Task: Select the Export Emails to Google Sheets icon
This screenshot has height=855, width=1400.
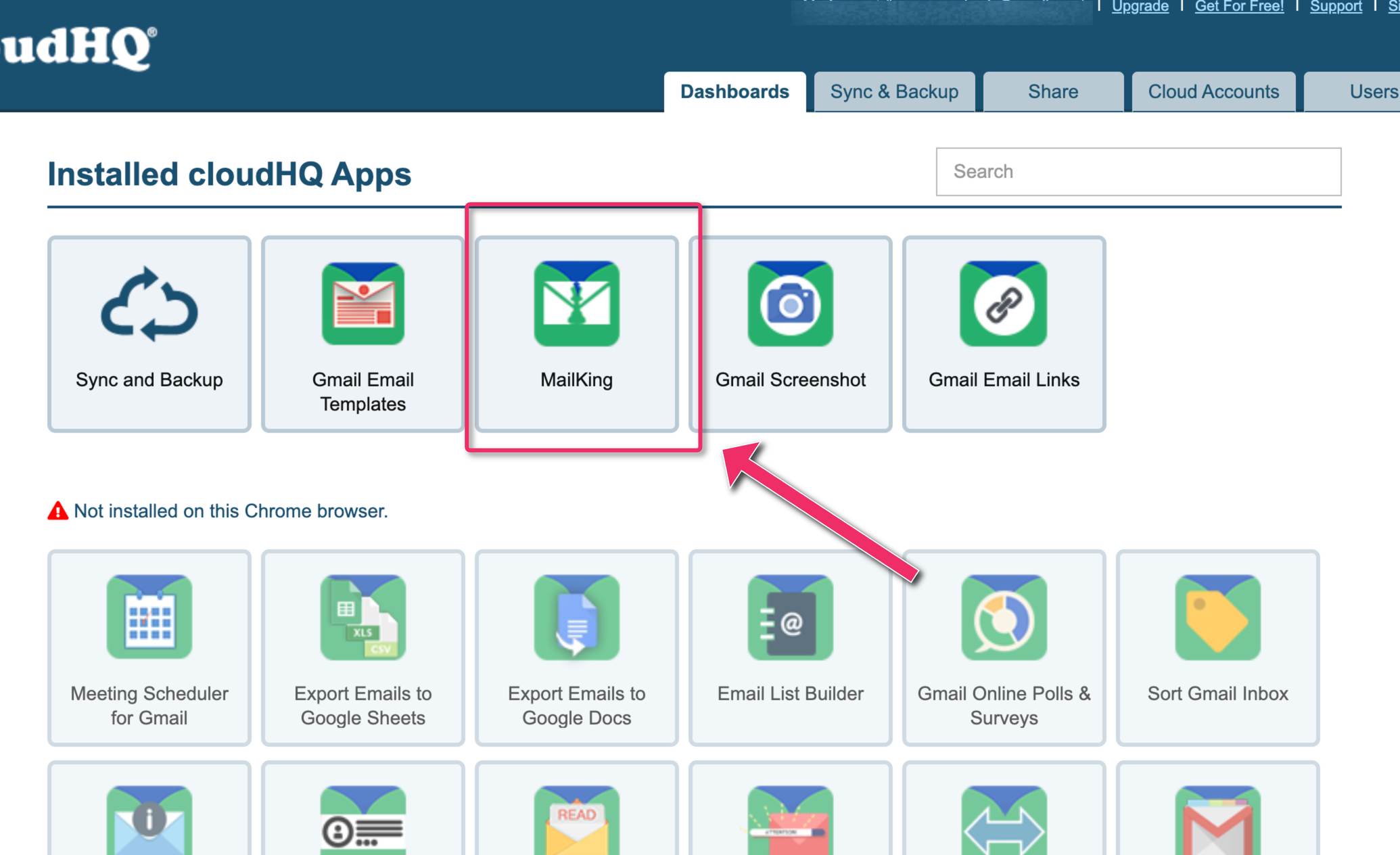Action: [363, 617]
